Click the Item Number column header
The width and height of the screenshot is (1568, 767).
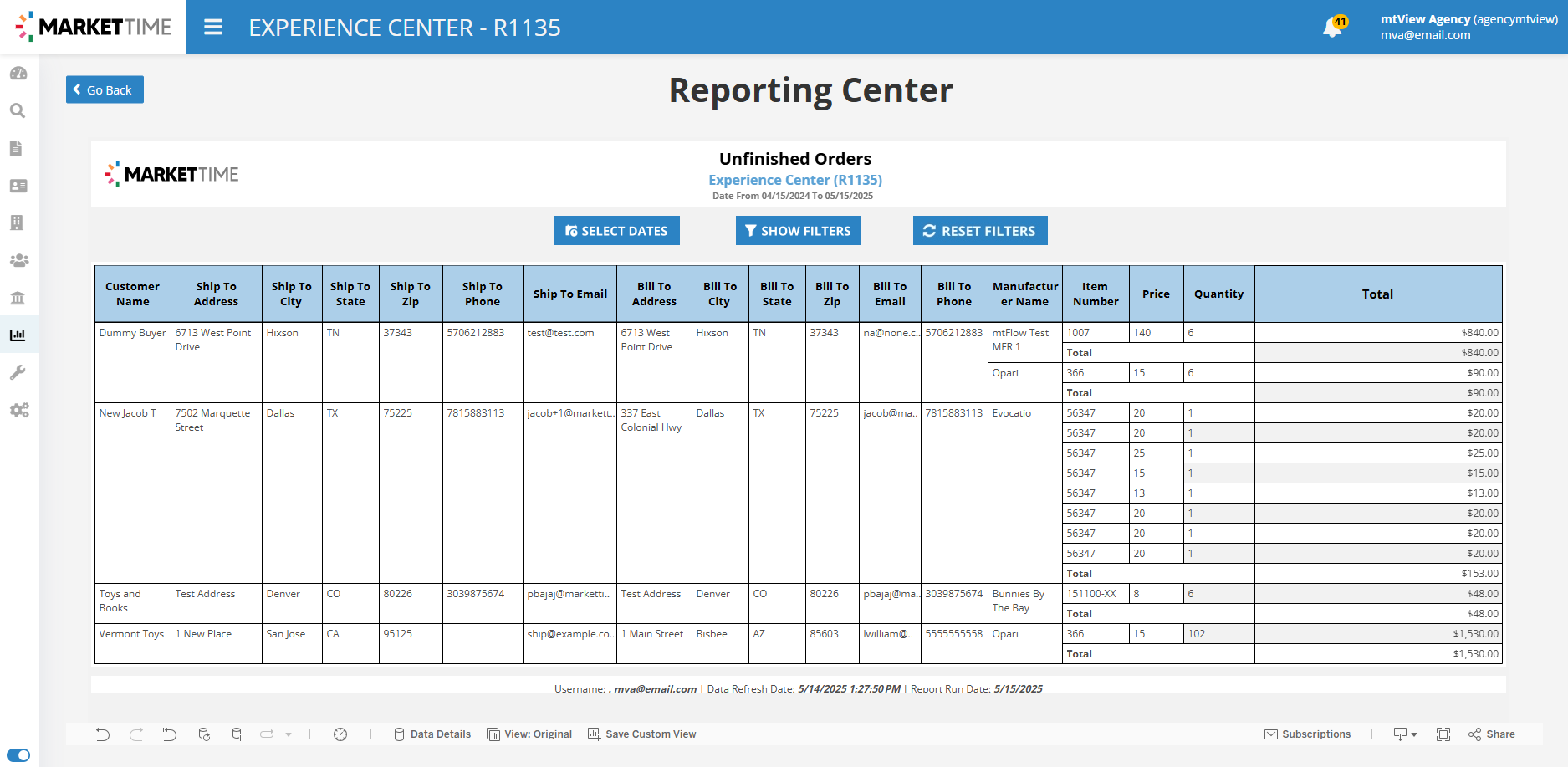[1096, 294]
